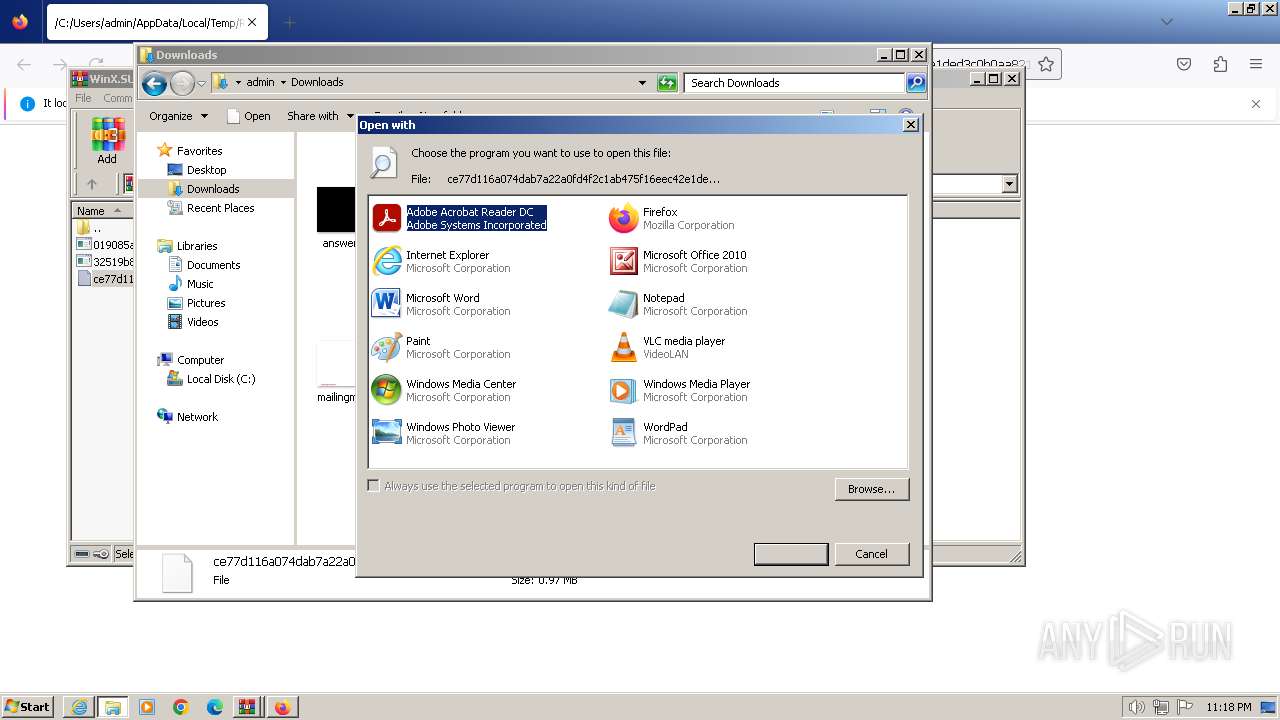Choose Windows Photo Viewer icon
Image resolution: width=1280 pixels, height=720 pixels.
pos(387,433)
